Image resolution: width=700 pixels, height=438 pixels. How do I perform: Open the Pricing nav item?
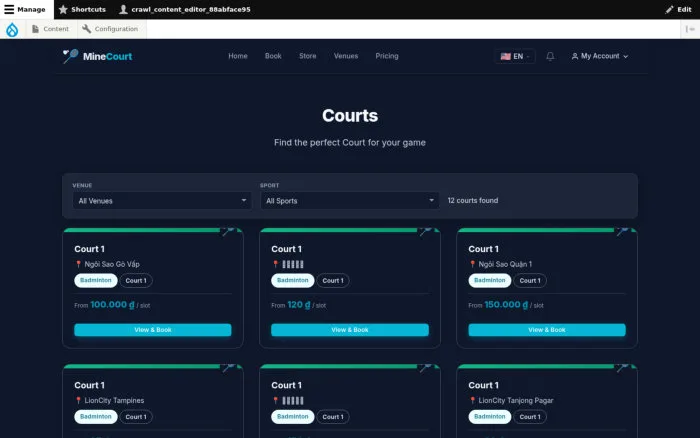tap(387, 56)
